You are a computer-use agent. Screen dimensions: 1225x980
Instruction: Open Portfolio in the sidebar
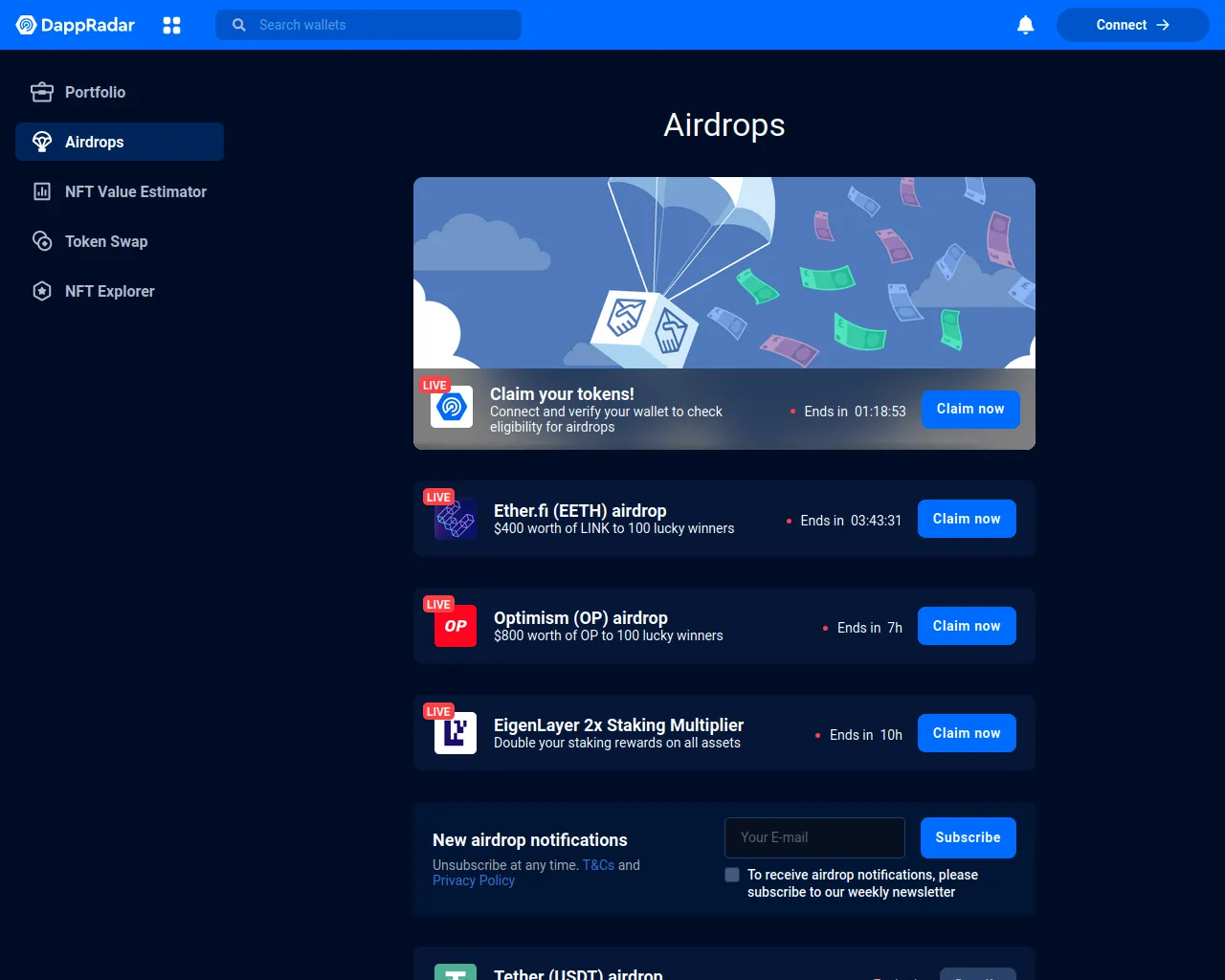[120, 92]
